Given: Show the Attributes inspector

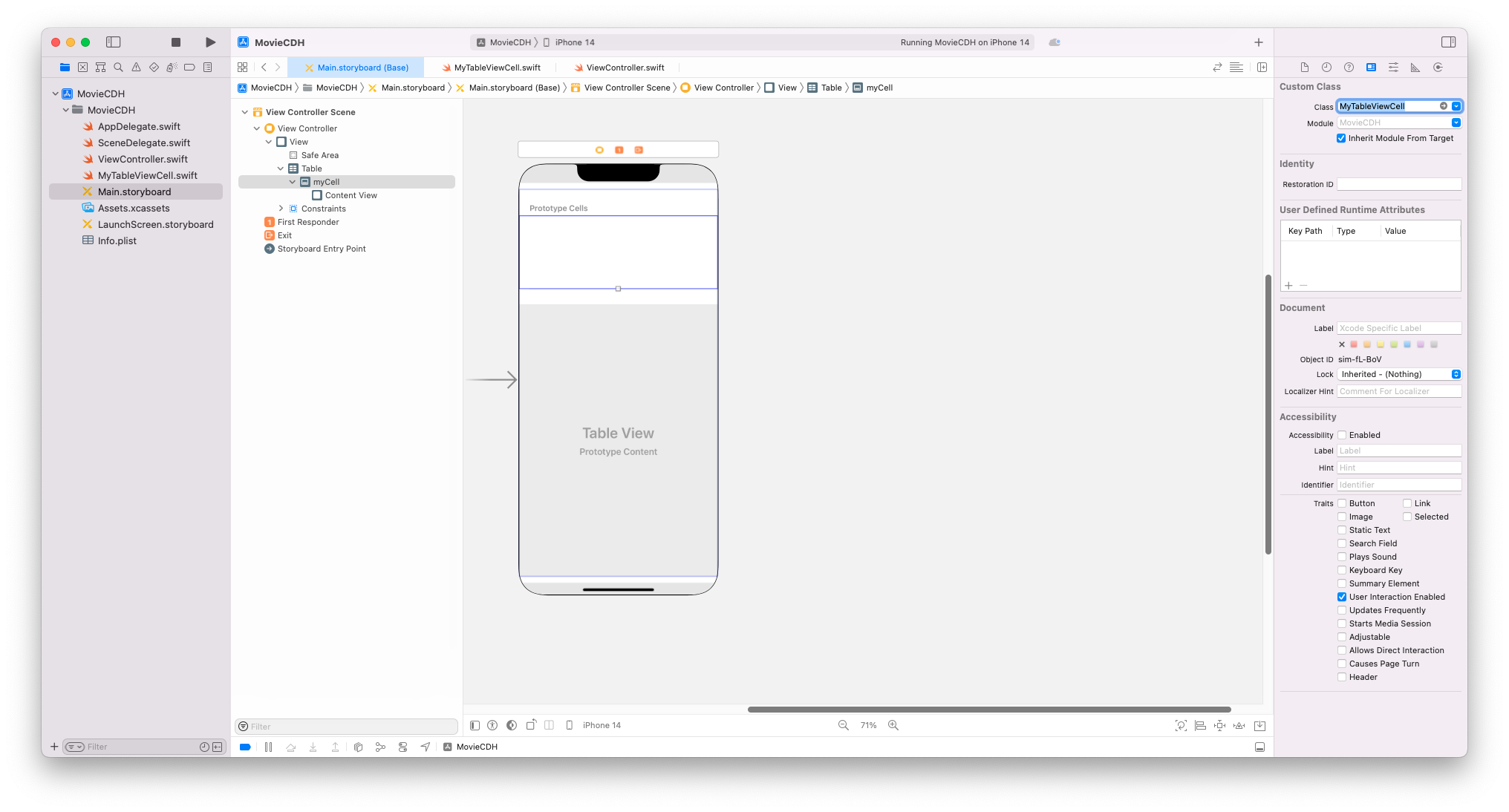Looking at the screenshot, I should tap(1393, 68).
